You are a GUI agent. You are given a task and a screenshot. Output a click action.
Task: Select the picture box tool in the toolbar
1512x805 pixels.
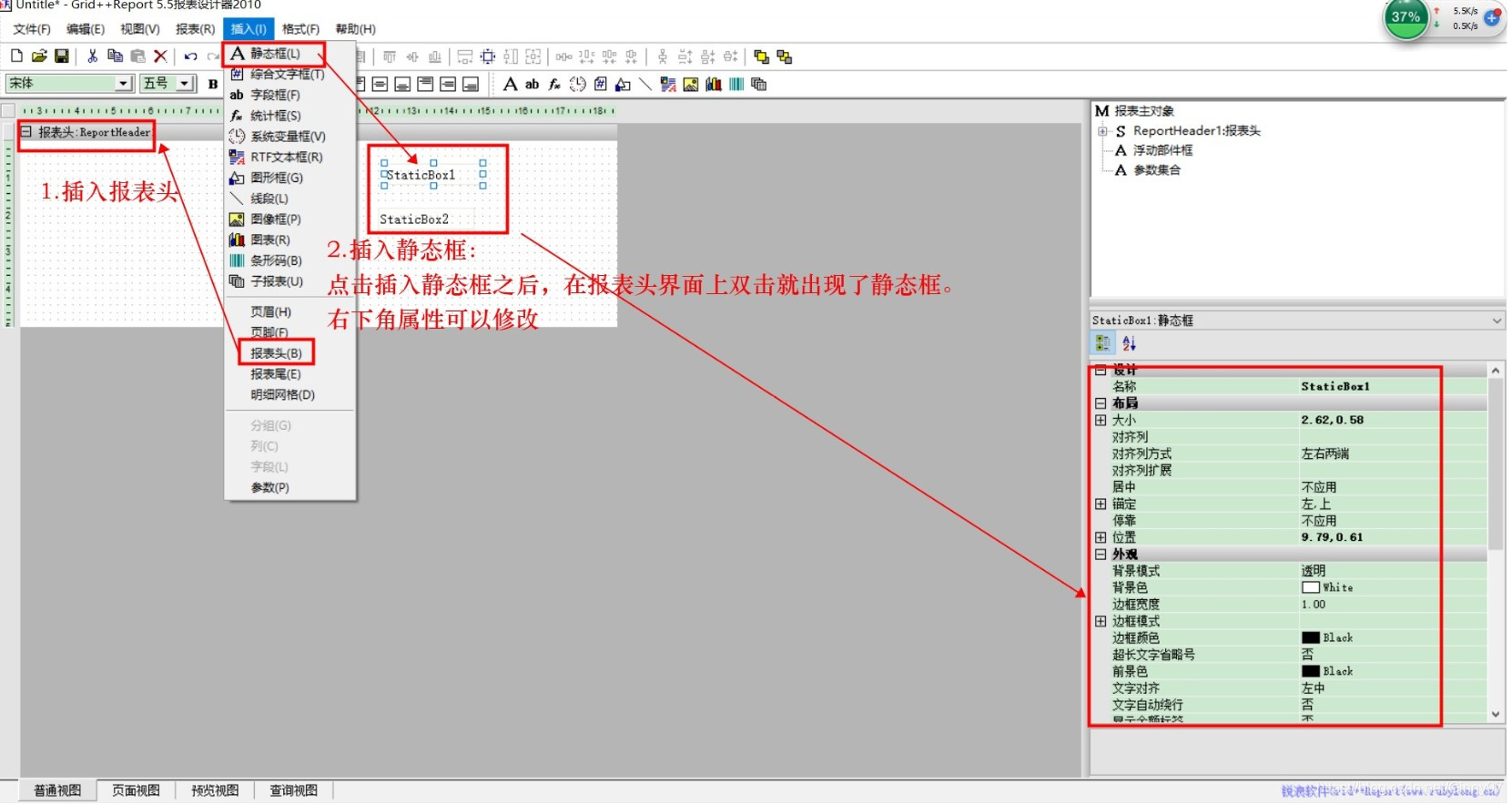[691, 84]
